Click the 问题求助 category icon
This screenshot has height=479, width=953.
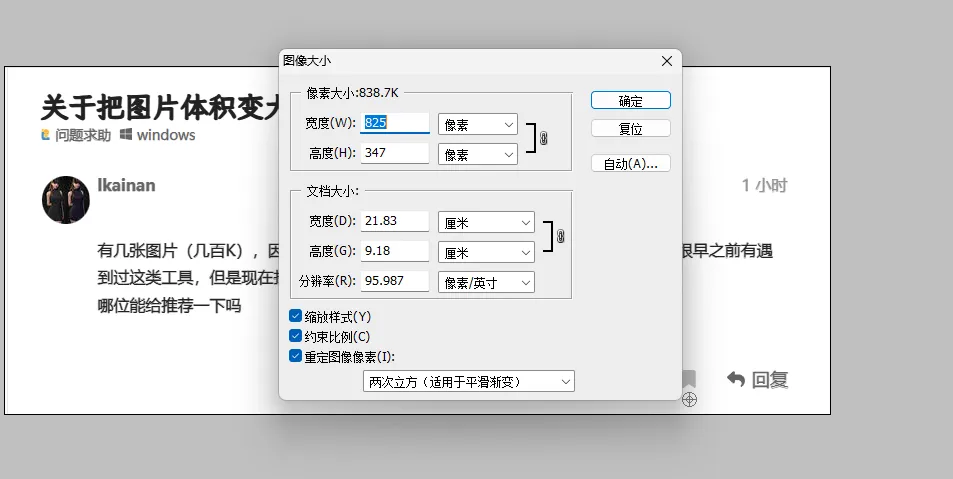pyautogui.click(x=45, y=135)
